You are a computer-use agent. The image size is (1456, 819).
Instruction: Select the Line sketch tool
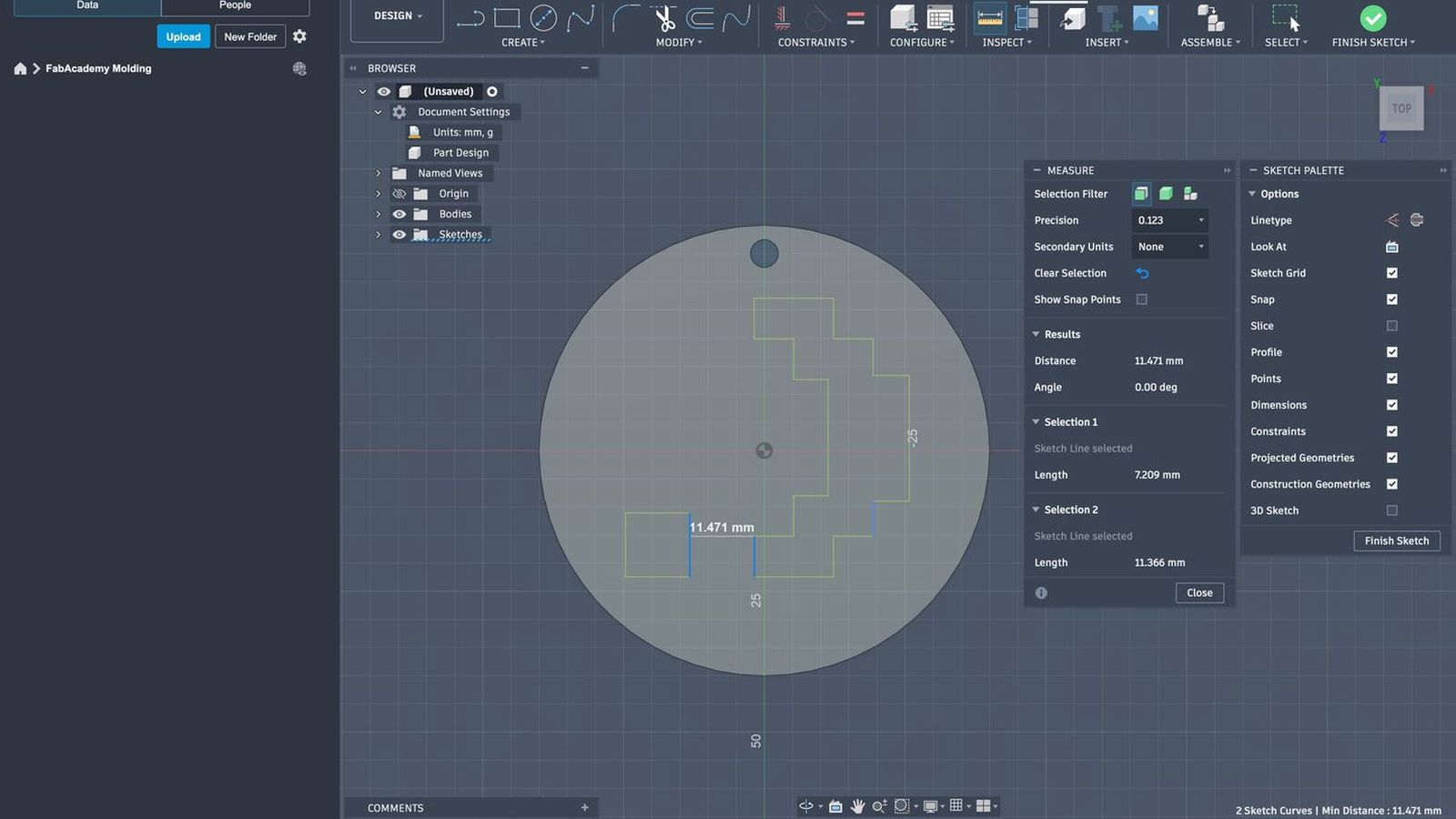coord(470,18)
